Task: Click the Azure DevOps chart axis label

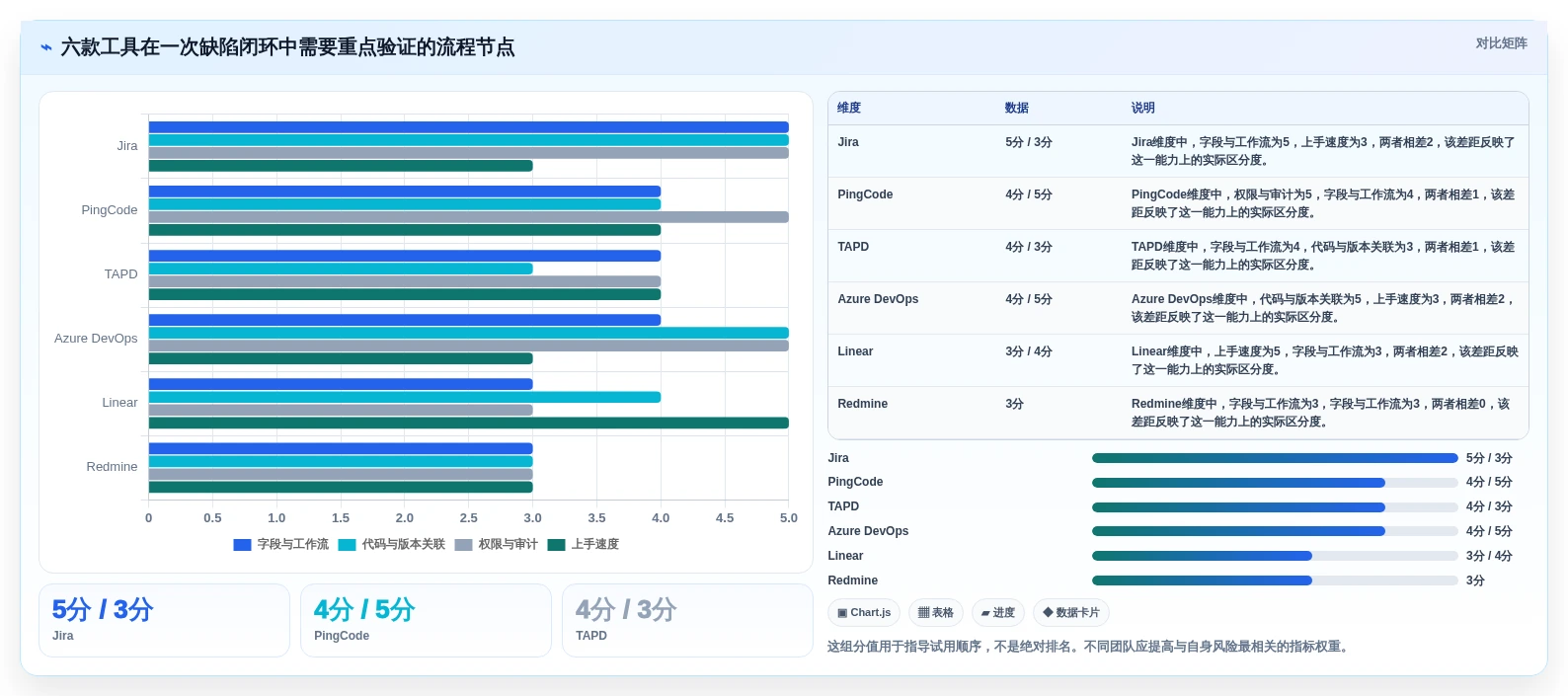Action: pos(96,339)
